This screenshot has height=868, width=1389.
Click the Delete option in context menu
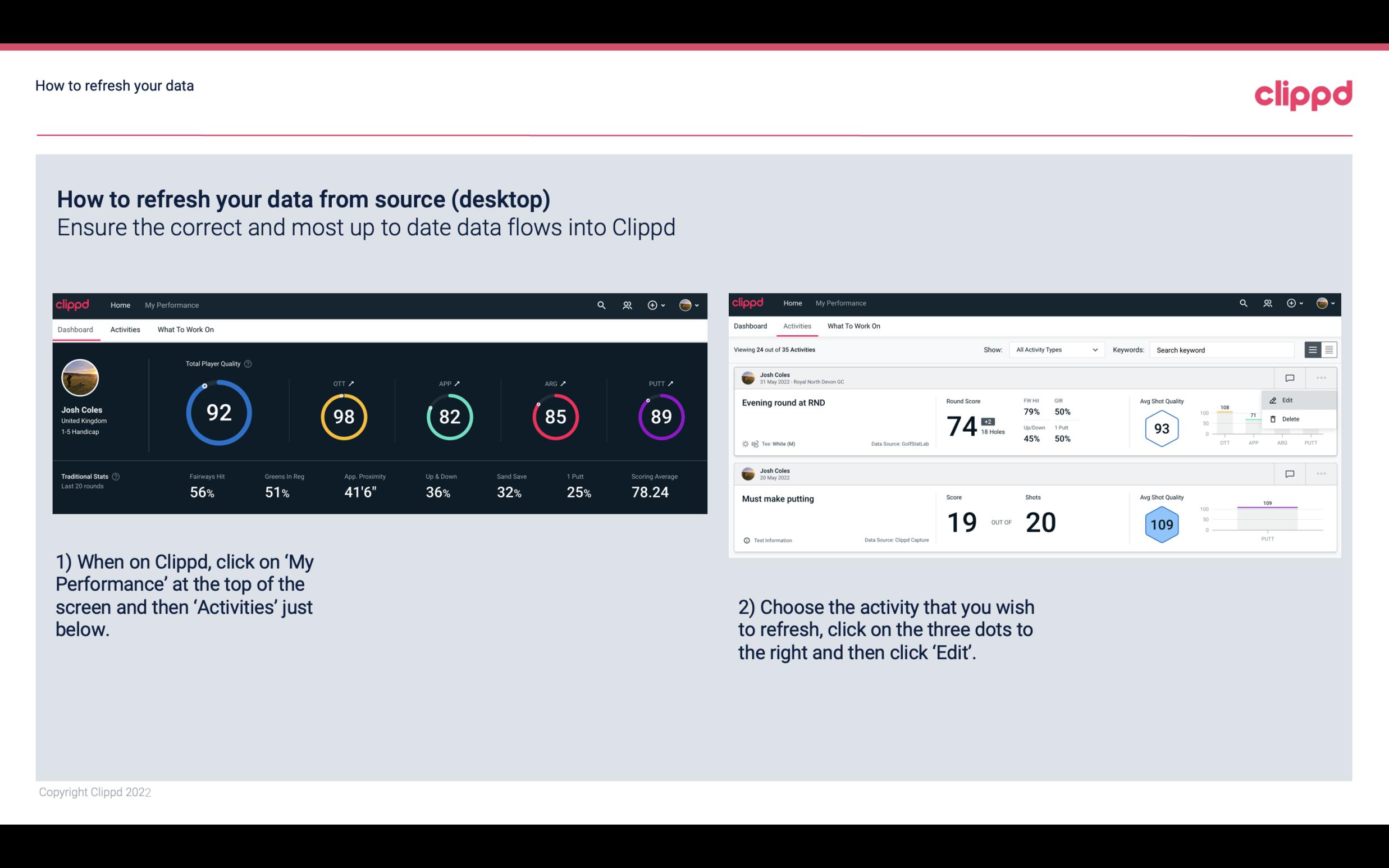(x=1291, y=419)
